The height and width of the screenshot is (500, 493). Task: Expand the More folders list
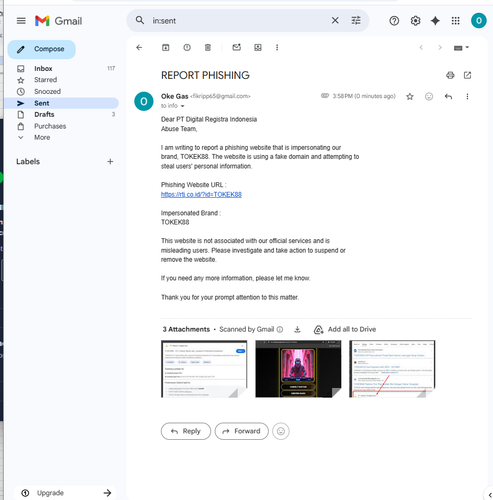[42, 137]
